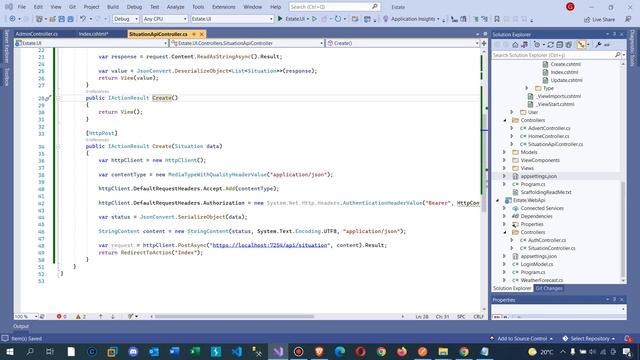Split the editor with the plus icon

coord(484,43)
